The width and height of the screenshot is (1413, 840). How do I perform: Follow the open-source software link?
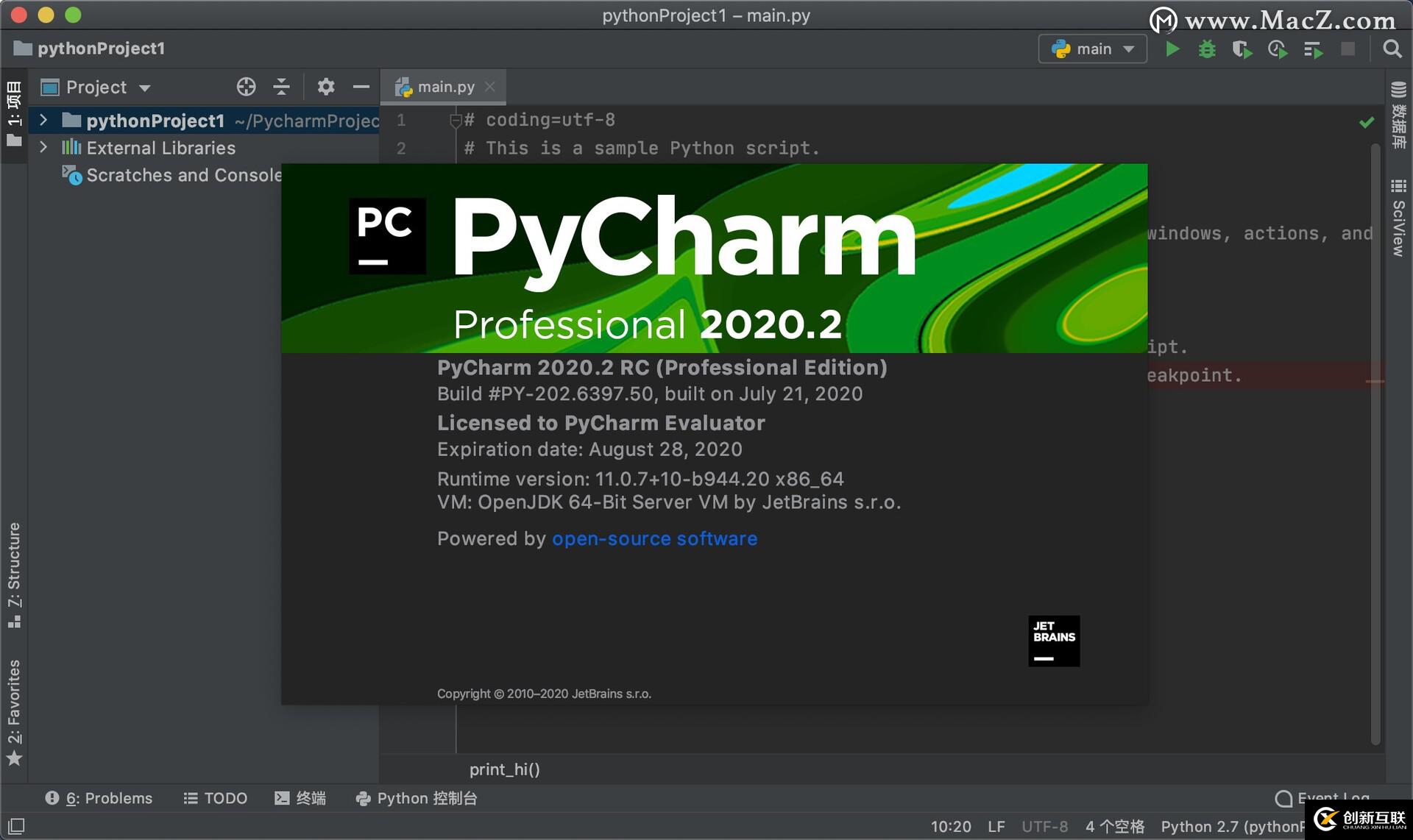(654, 538)
